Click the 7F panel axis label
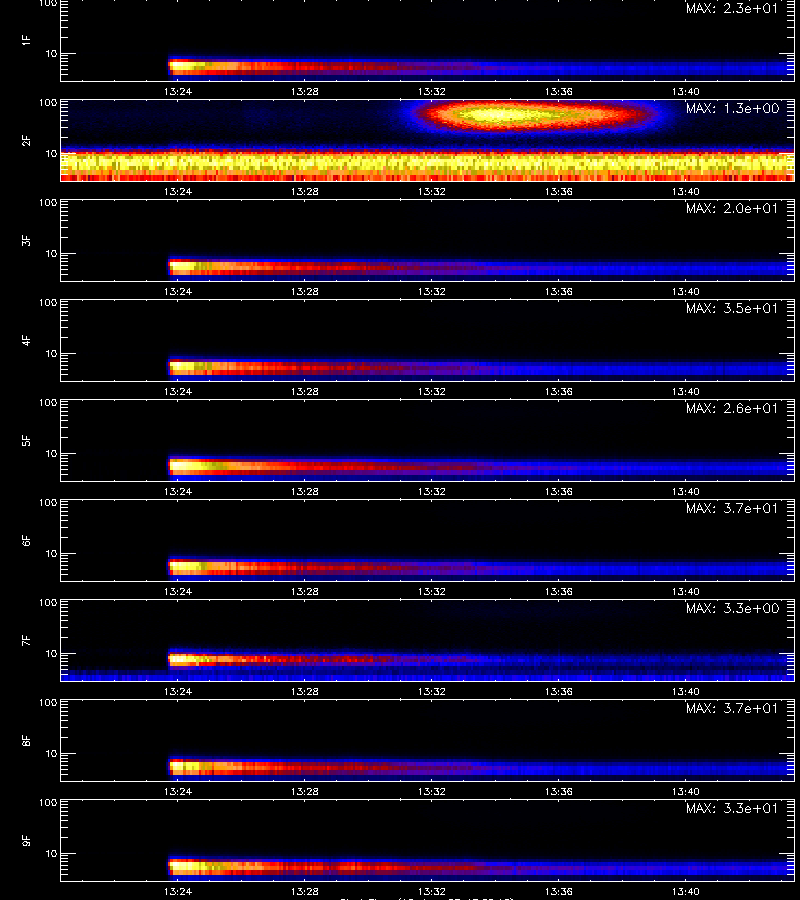Viewport: 800px width, 900px height. 26,641
